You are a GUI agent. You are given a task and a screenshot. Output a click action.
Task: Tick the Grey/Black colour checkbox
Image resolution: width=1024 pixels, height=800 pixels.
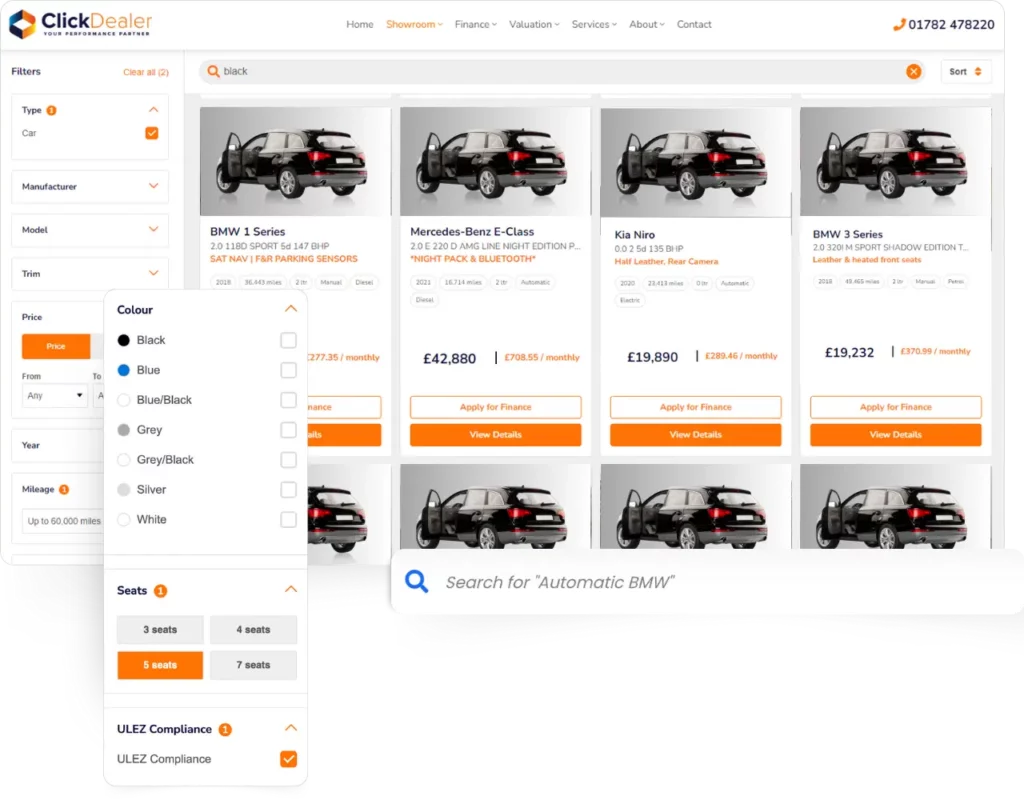(288, 460)
